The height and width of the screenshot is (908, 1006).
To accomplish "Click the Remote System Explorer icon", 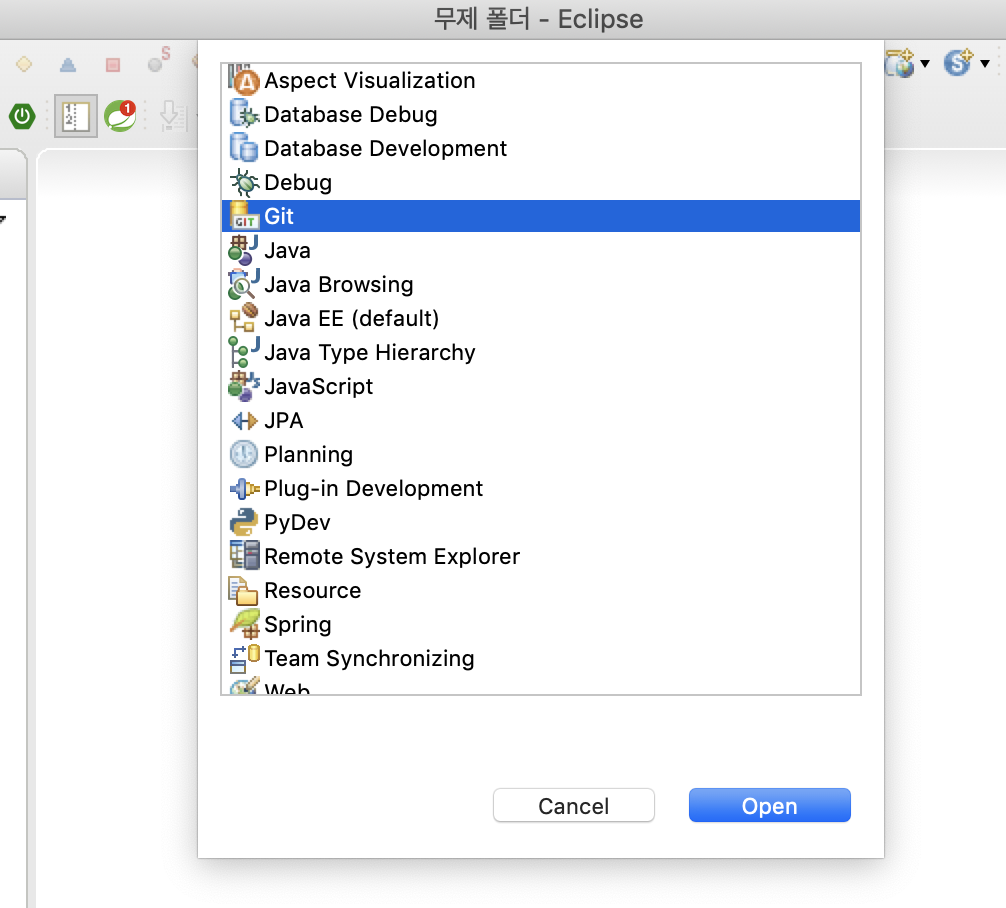I will pos(244,555).
